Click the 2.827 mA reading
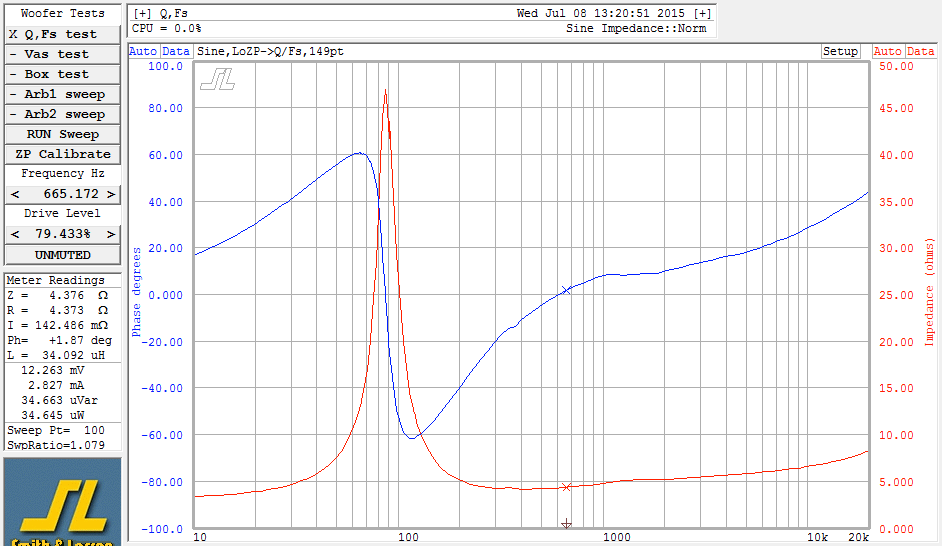 click(x=56, y=386)
